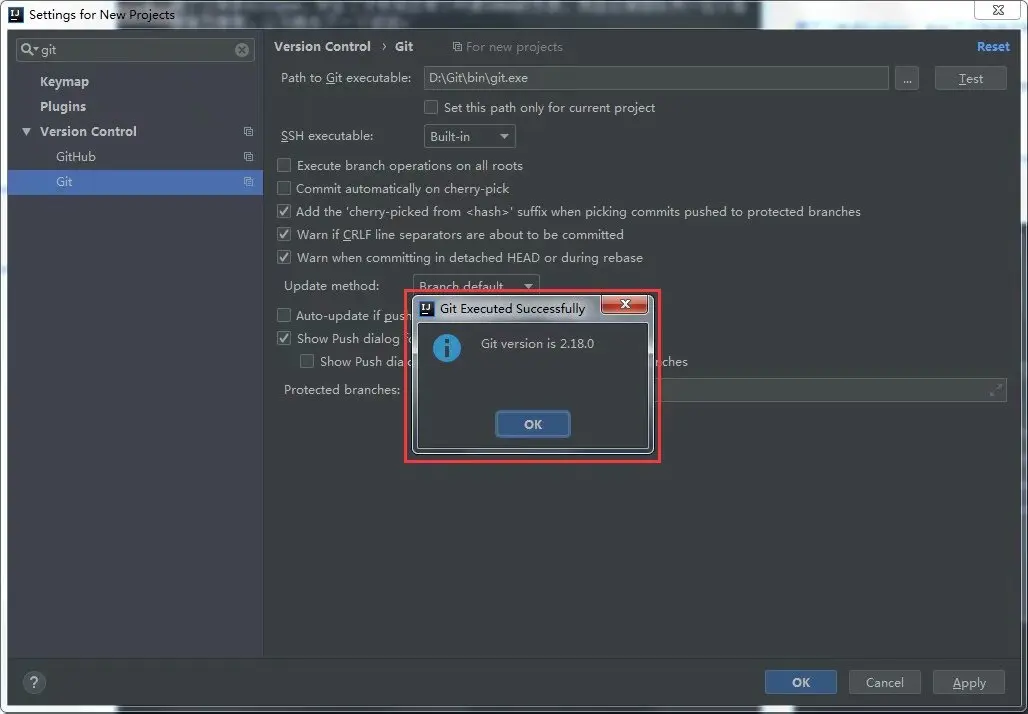This screenshot has height=714, width=1028.
Task: Collapse the Version Control tree node
Action: pos(26,132)
